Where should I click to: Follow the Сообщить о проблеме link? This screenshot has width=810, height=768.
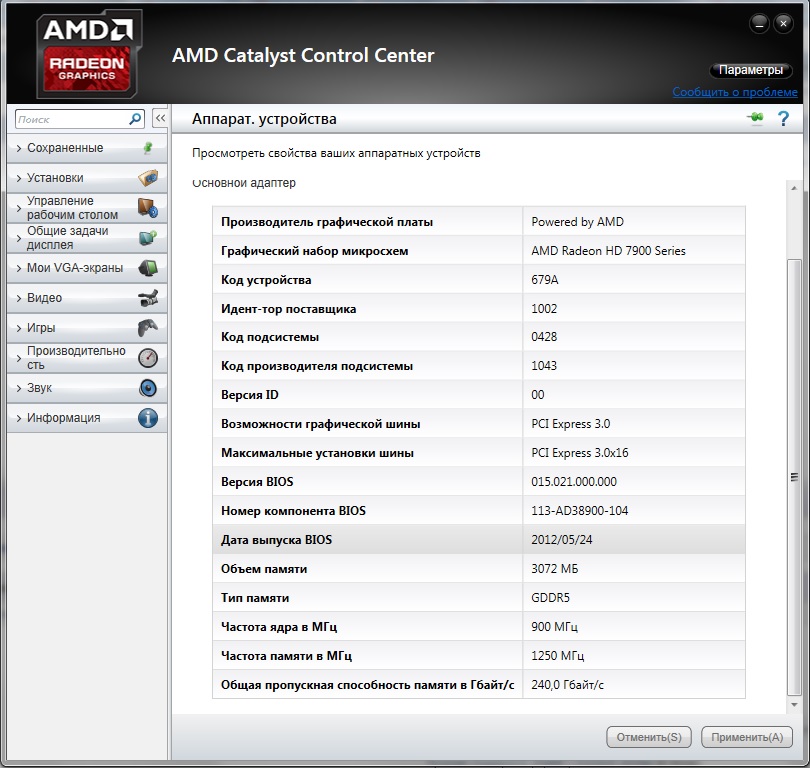tap(735, 92)
